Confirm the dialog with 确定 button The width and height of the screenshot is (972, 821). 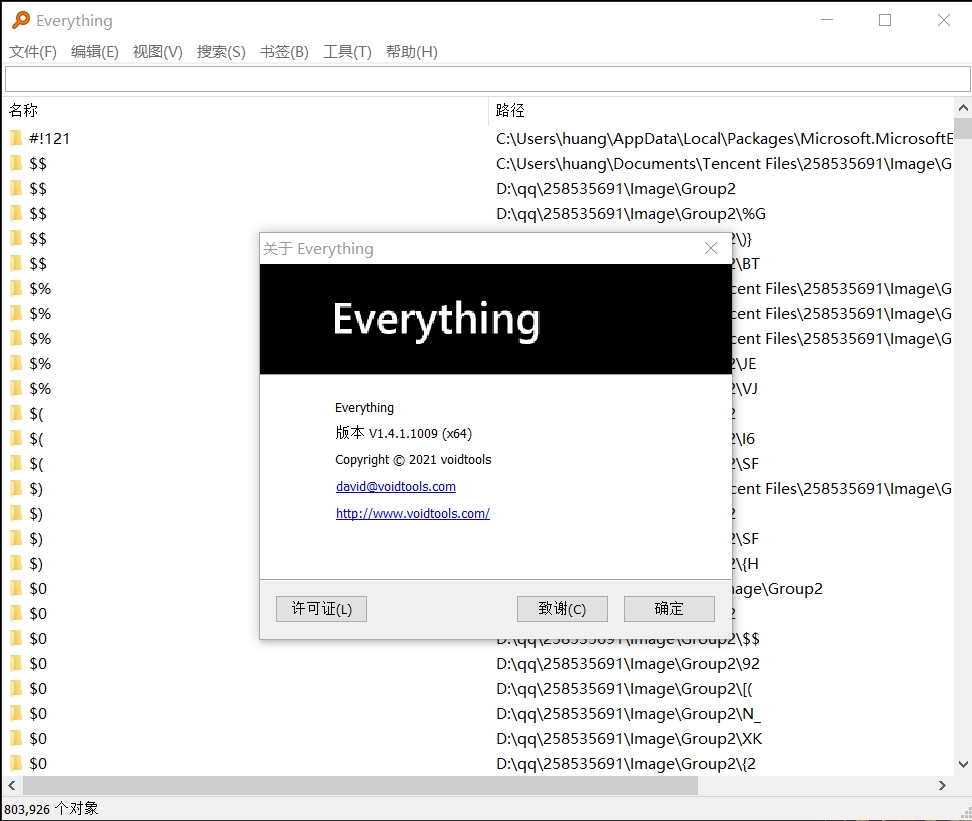coord(669,608)
